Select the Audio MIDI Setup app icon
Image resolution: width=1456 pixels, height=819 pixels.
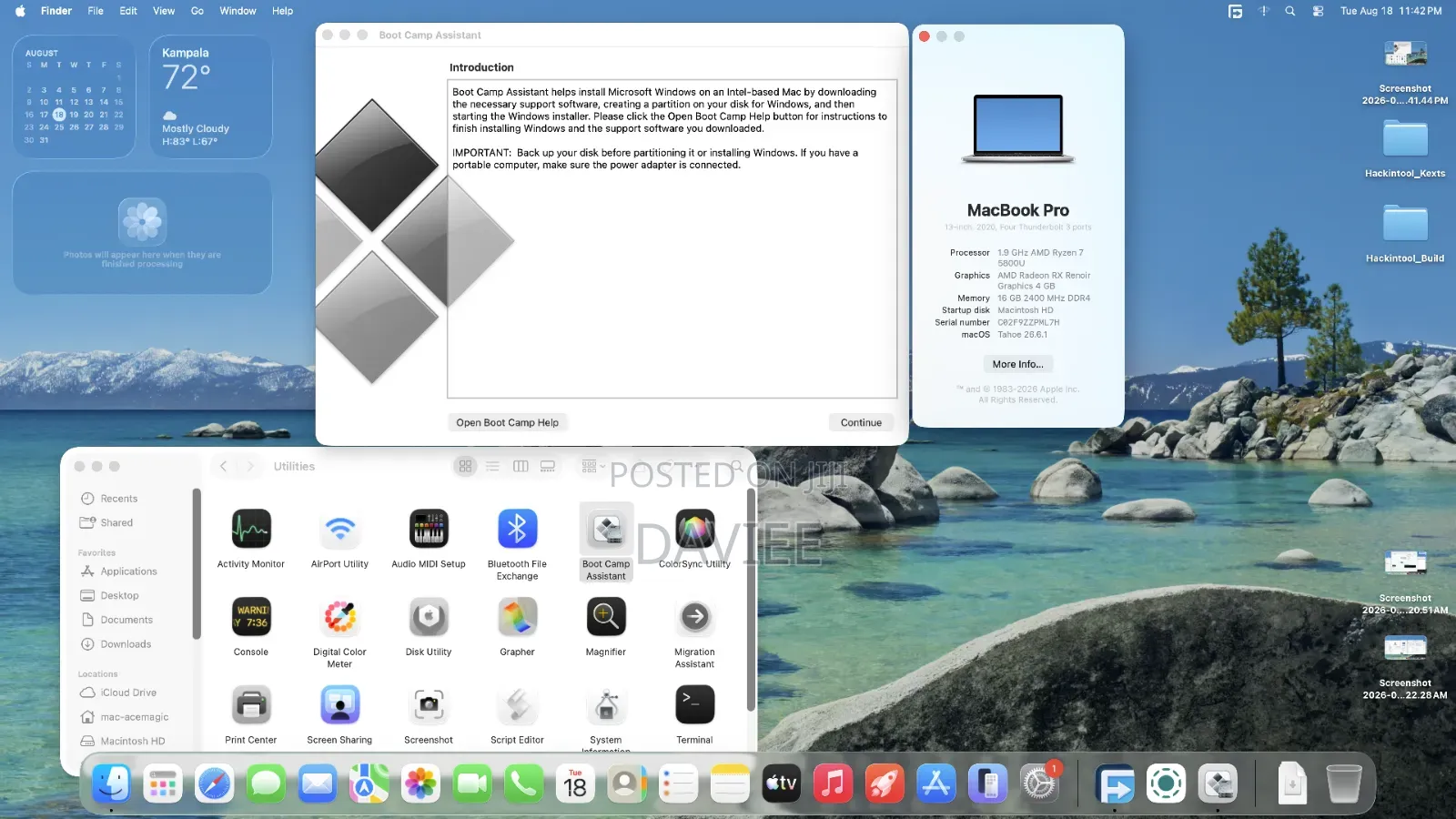click(429, 529)
